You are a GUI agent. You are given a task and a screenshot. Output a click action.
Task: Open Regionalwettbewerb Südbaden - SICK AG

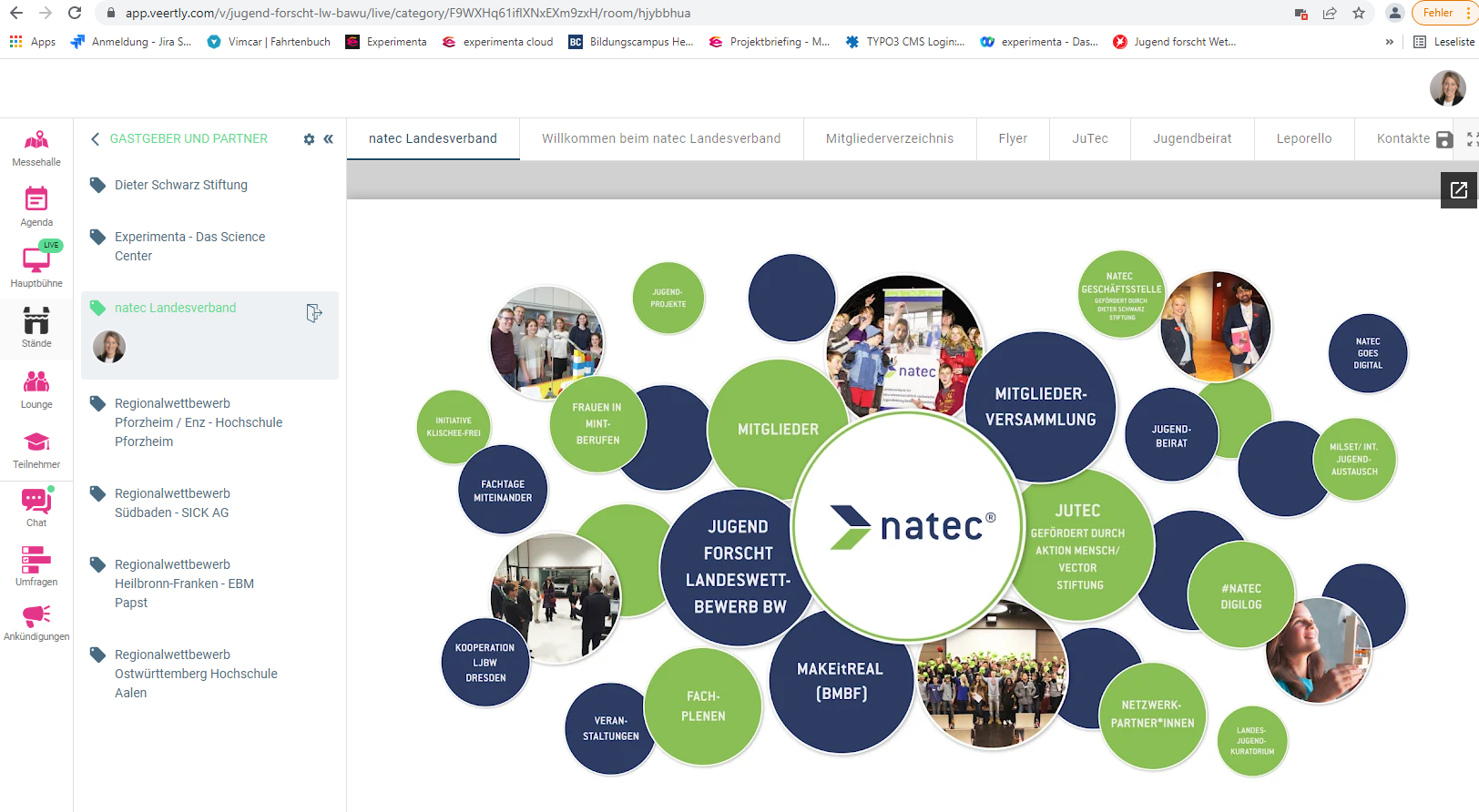pyautogui.click(x=171, y=502)
